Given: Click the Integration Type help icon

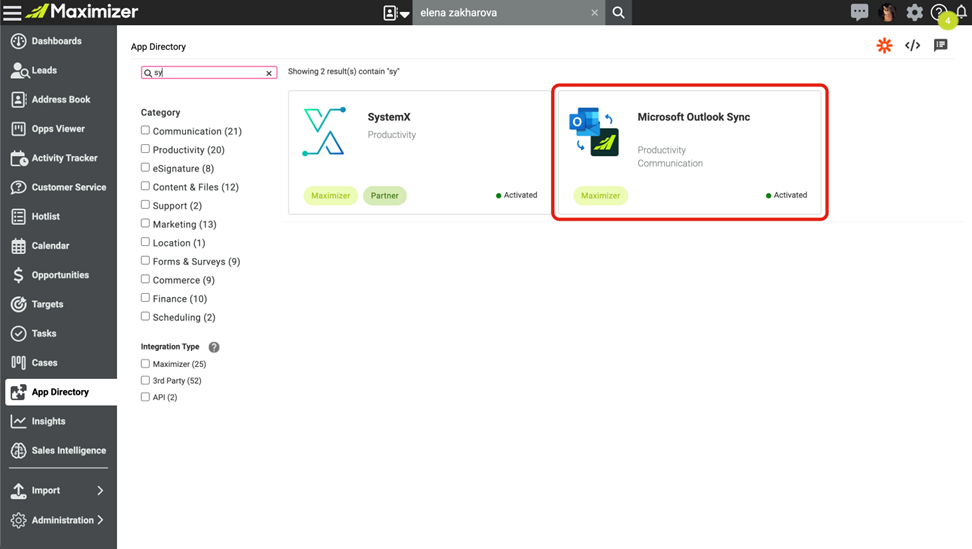Looking at the screenshot, I should (214, 347).
